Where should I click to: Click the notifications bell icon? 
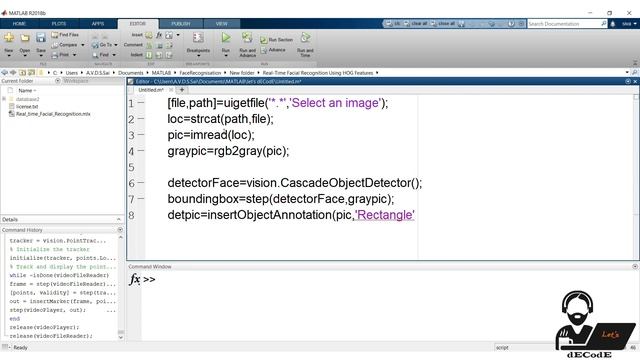pyautogui.click(x=613, y=24)
